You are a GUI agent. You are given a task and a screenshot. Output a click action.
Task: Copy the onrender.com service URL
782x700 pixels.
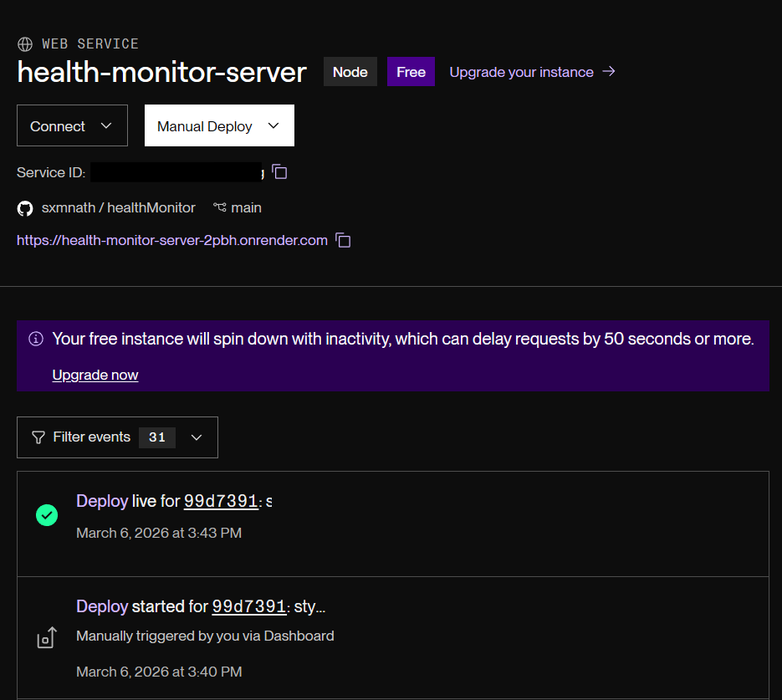pyautogui.click(x=343, y=240)
